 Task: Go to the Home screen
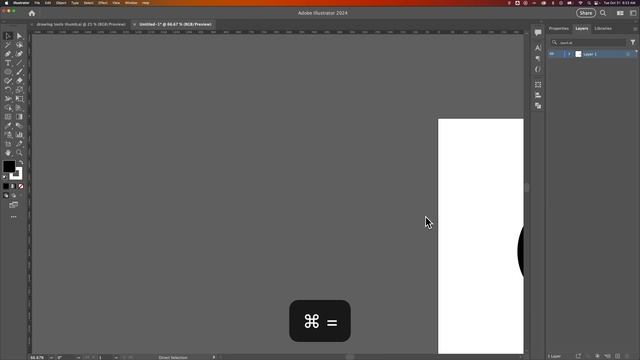[x=32, y=13]
